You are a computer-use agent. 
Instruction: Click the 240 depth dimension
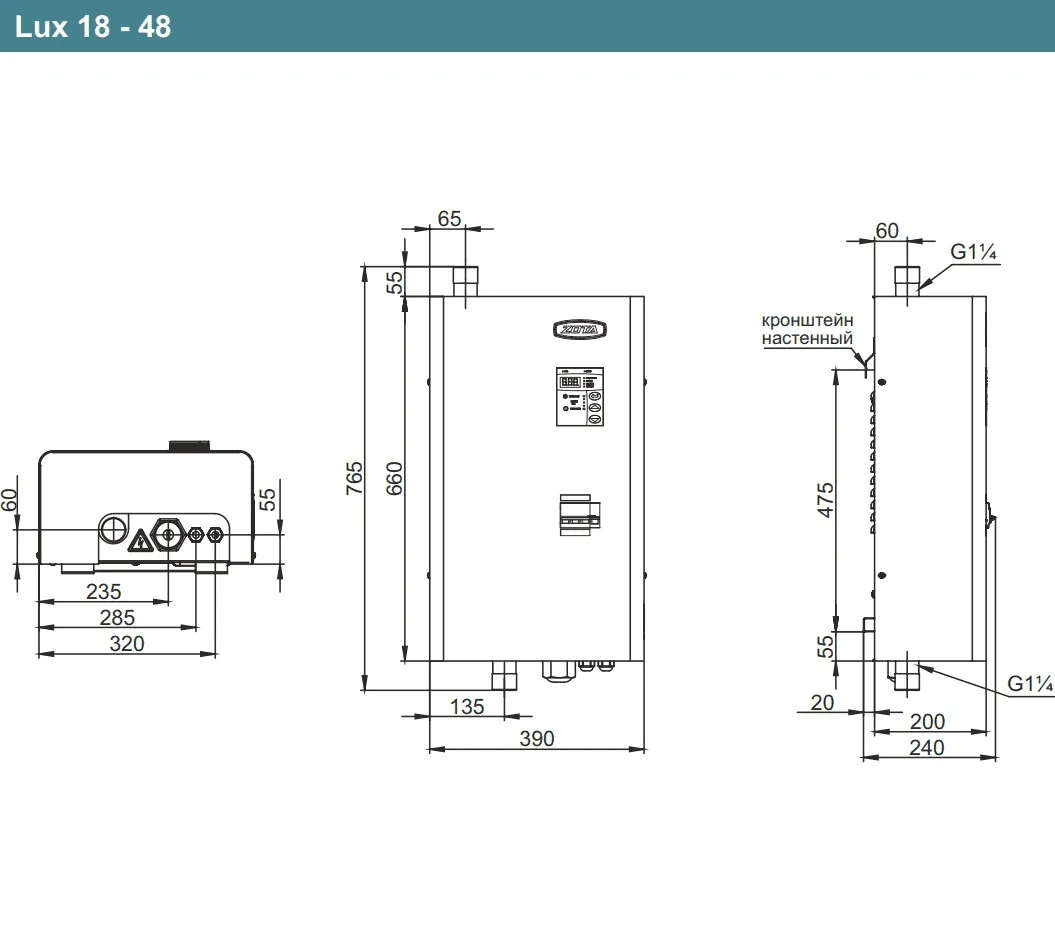(x=926, y=747)
